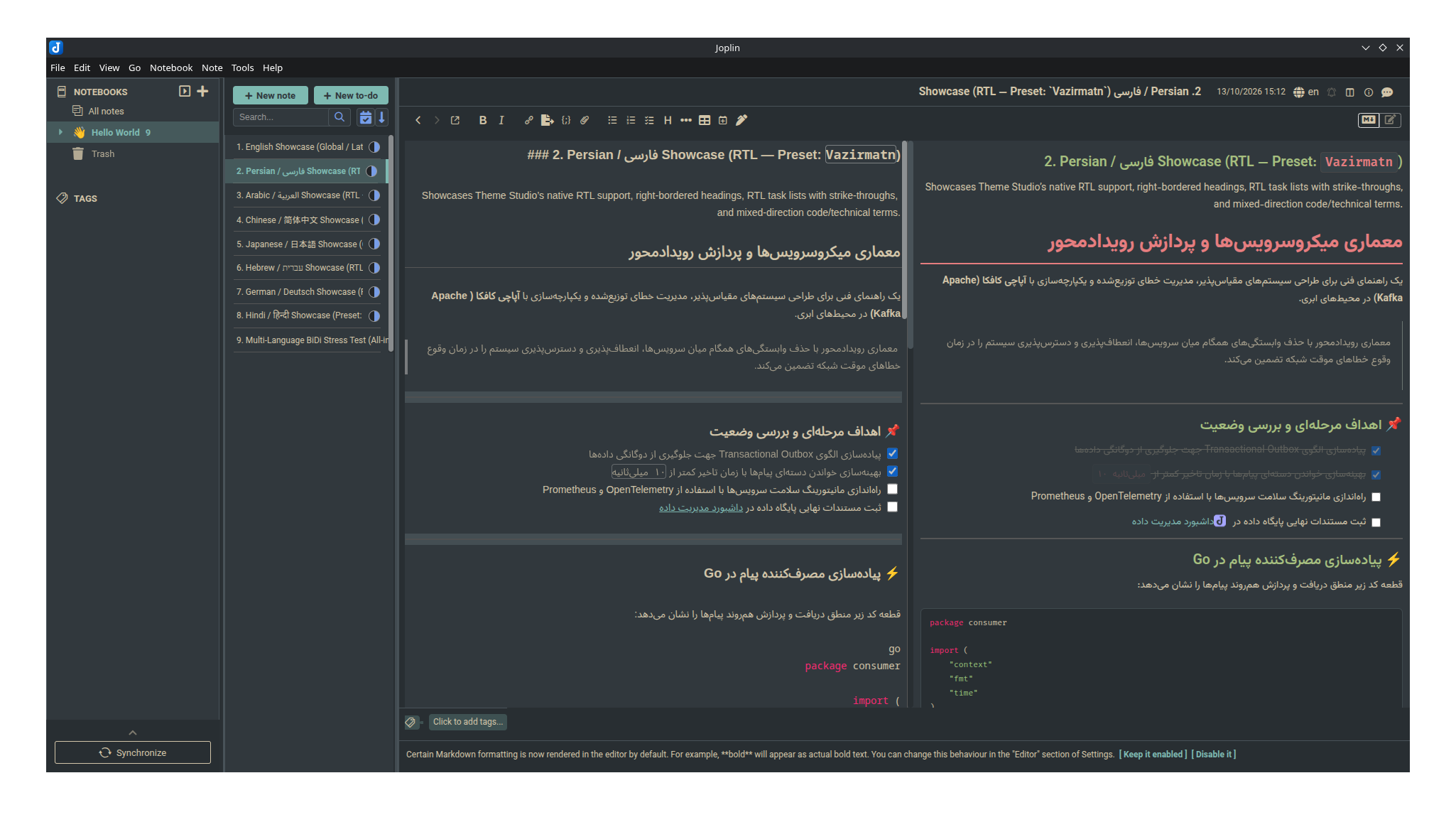Open the Help menu
This screenshot has height=827, width=1456.
point(273,67)
